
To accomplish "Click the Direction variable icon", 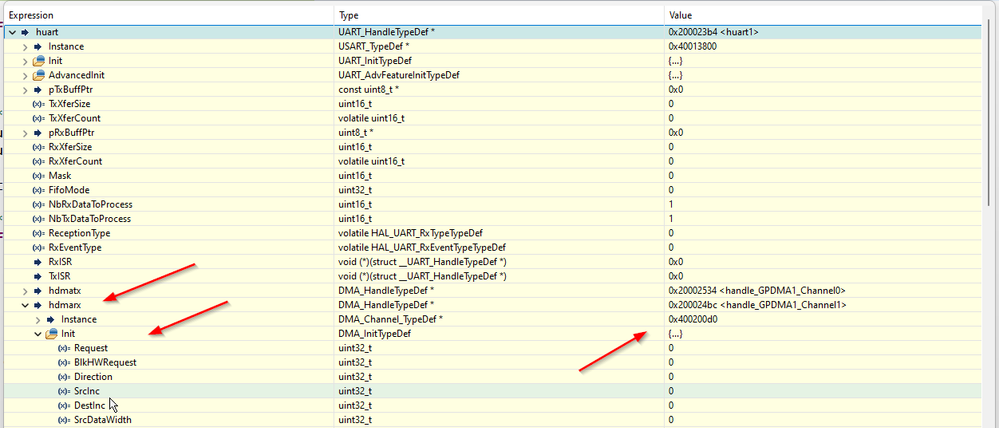I will (x=64, y=377).
